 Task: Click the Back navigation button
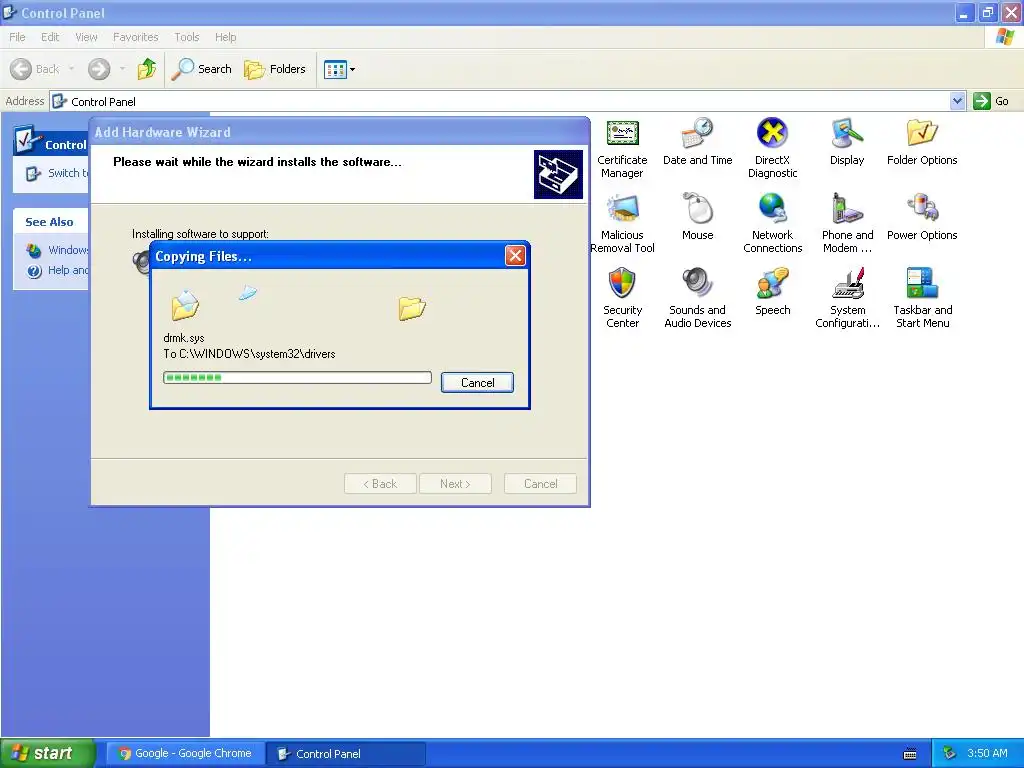pos(34,69)
